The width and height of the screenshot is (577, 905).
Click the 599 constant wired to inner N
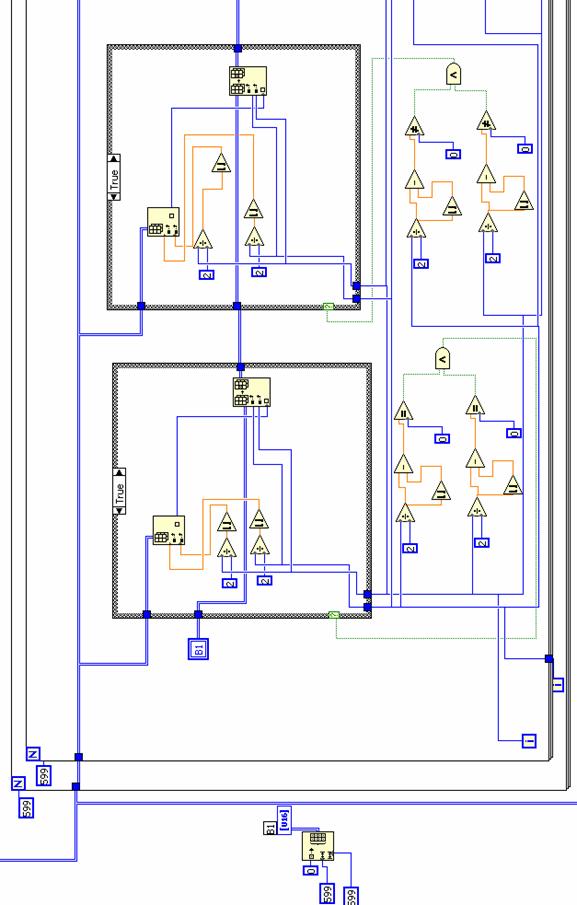[x=44, y=775]
